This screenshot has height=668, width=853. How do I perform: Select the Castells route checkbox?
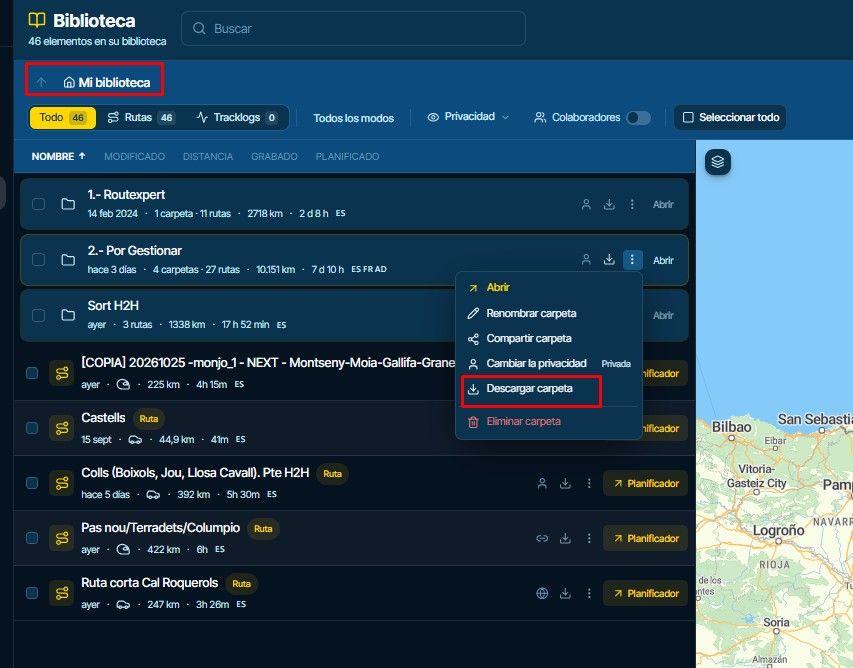[32, 428]
